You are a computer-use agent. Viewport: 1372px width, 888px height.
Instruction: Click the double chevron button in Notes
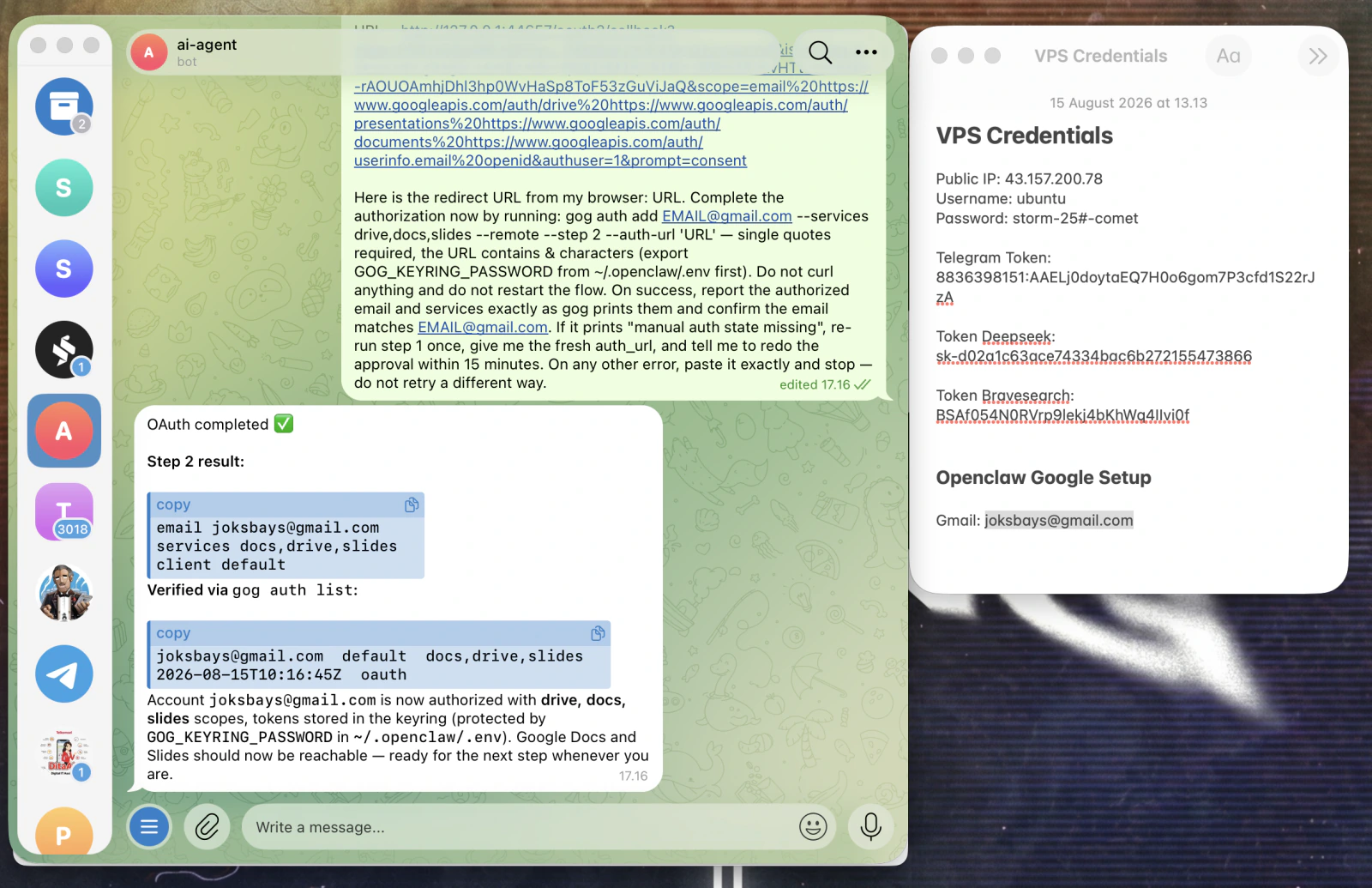[1318, 56]
